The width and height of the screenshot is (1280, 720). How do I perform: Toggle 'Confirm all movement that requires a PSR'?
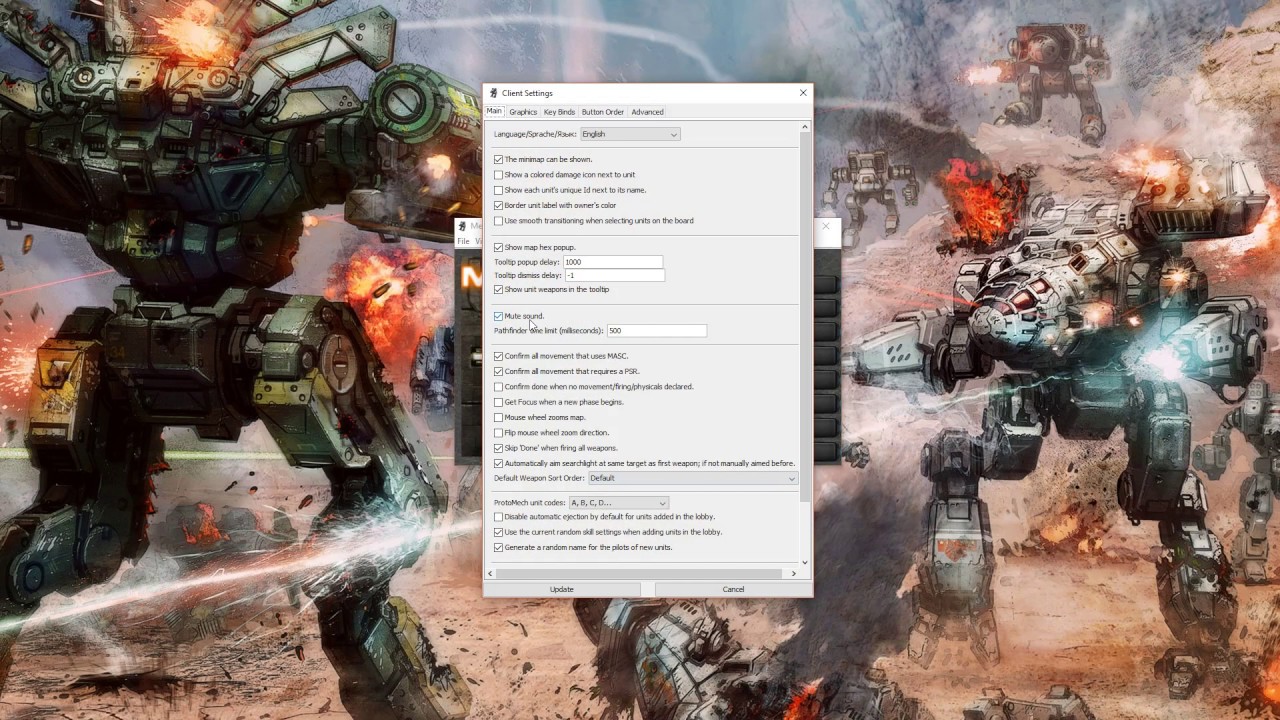pos(499,371)
